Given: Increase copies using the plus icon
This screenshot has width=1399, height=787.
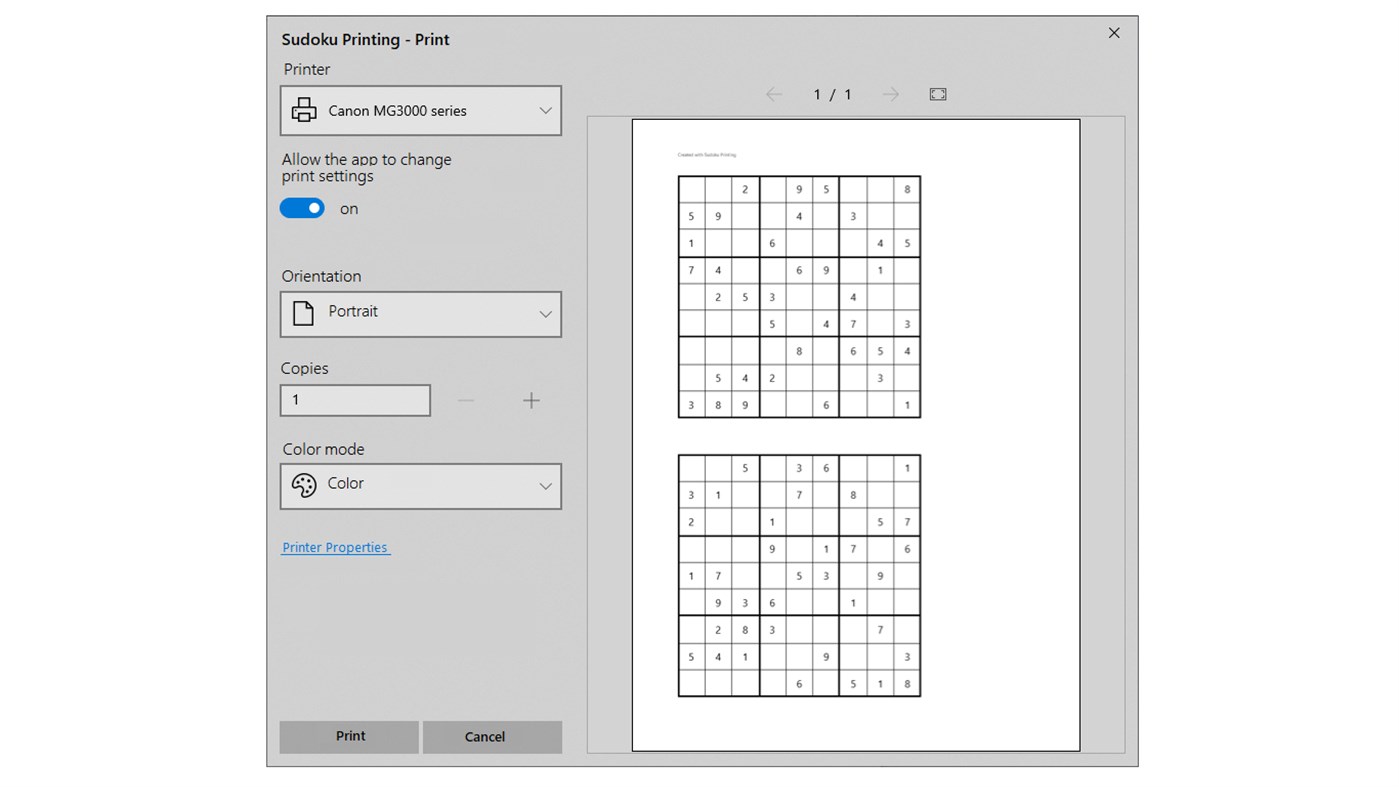Looking at the screenshot, I should click(x=531, y=400).
